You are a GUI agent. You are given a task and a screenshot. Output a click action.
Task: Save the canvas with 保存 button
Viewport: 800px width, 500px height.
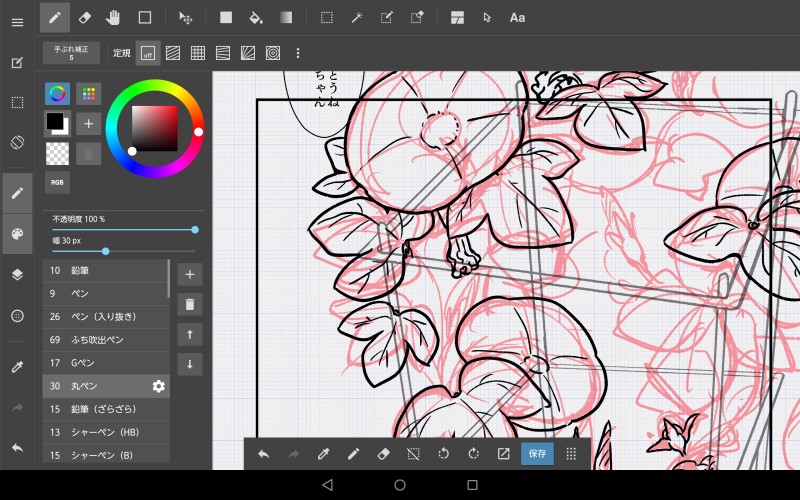point(537,454)
